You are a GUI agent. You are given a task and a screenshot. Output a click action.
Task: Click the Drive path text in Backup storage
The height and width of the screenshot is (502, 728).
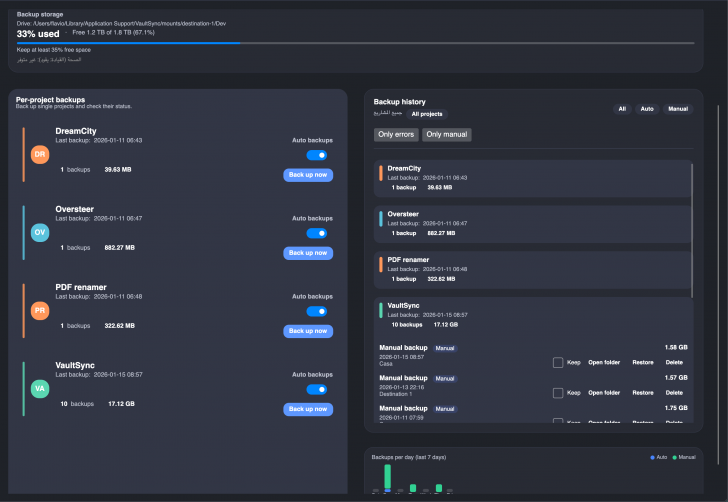121,24
